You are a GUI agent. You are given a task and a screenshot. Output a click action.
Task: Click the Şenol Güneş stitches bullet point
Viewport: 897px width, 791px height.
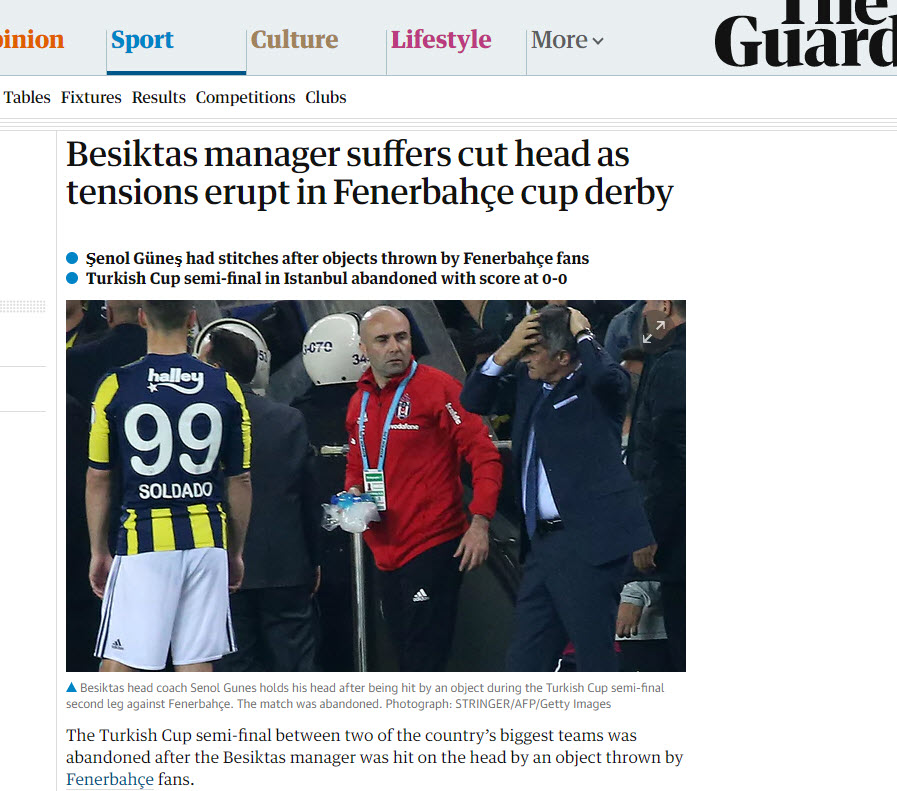(x=337, y=259)
